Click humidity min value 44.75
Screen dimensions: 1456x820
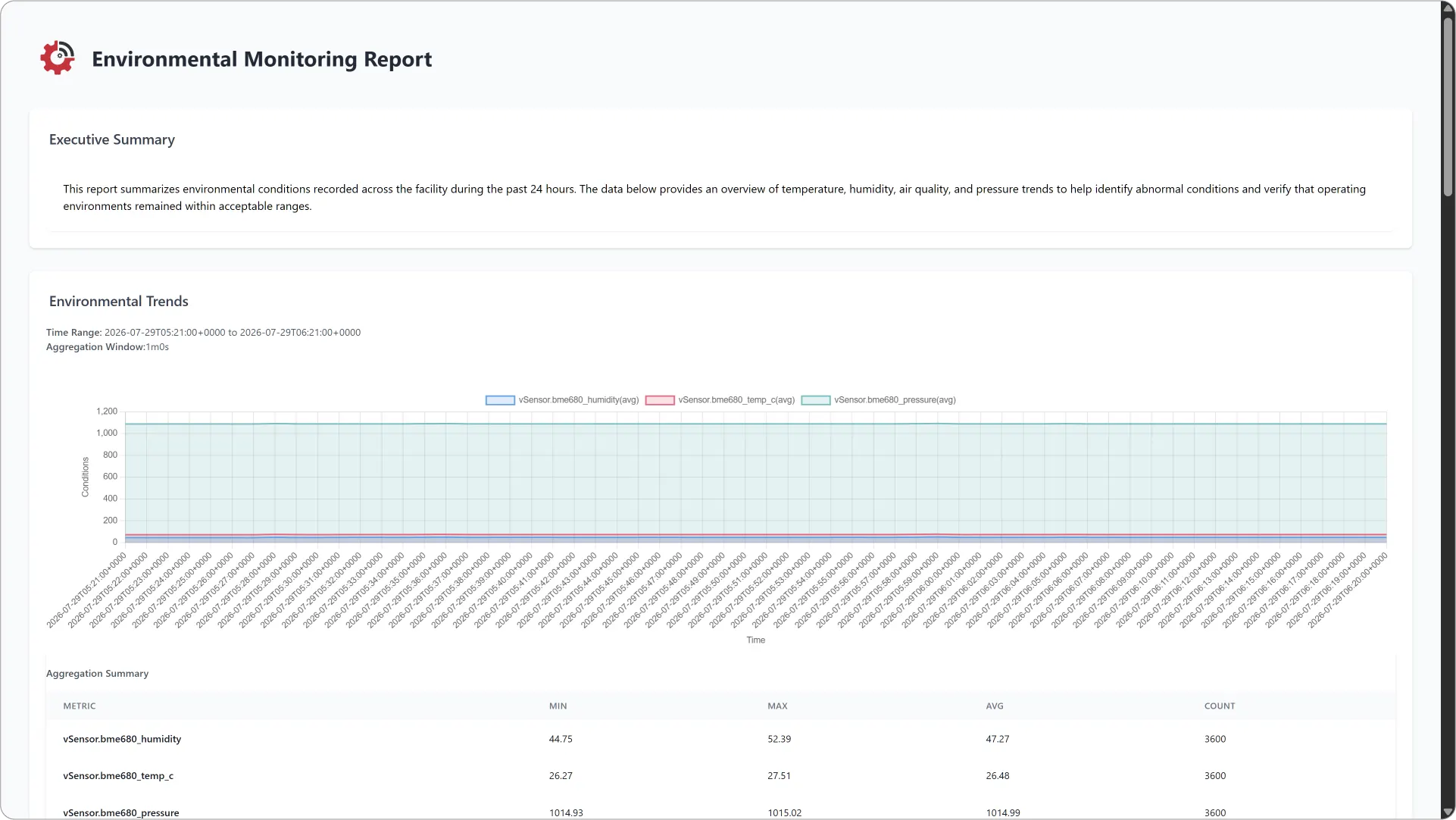click(561, 739)
